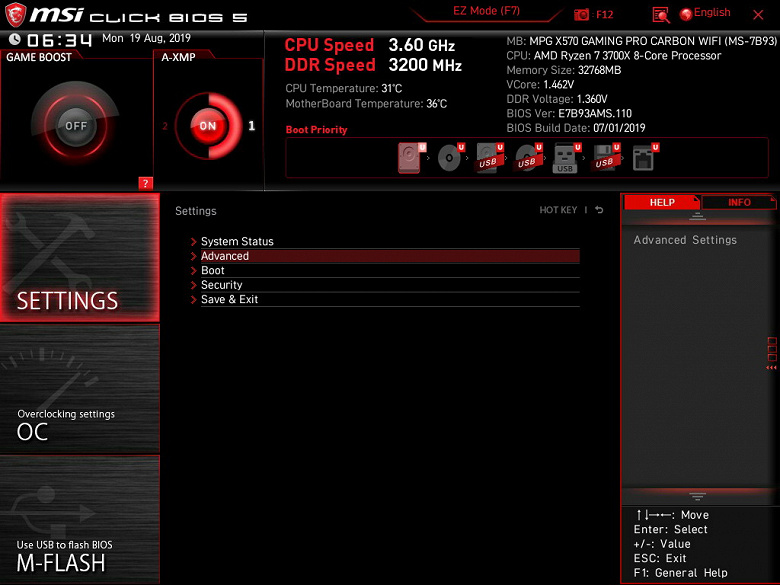The height and width of the screenshot is (585, 780).
Task: Expand side panel with red triple arrows
Action: [x=772, y=368]
